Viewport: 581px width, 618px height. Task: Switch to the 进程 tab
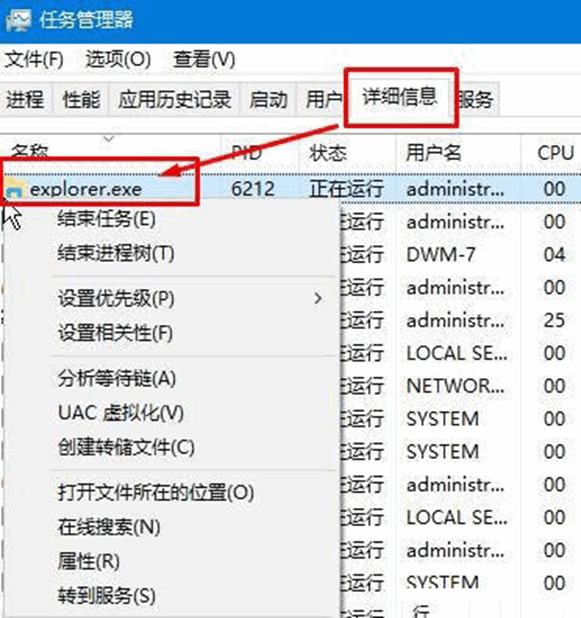25,99
